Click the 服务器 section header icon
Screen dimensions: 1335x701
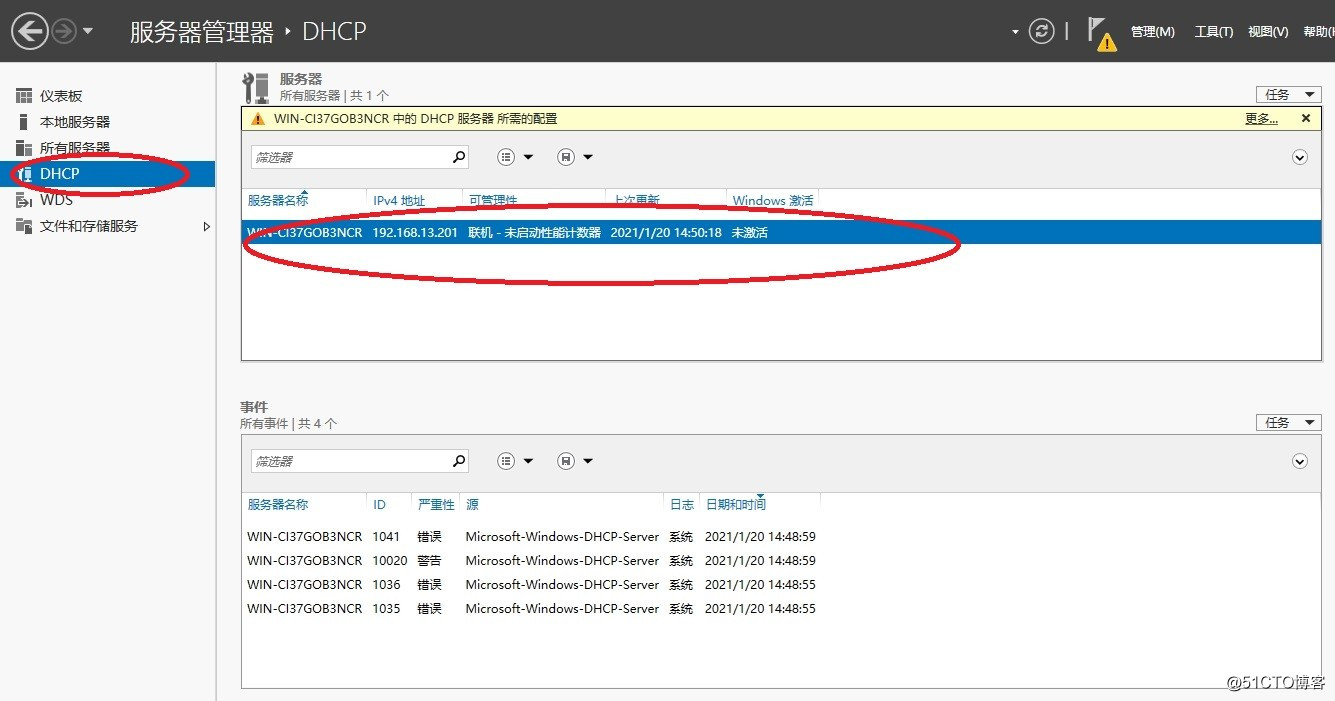point(257,88)
